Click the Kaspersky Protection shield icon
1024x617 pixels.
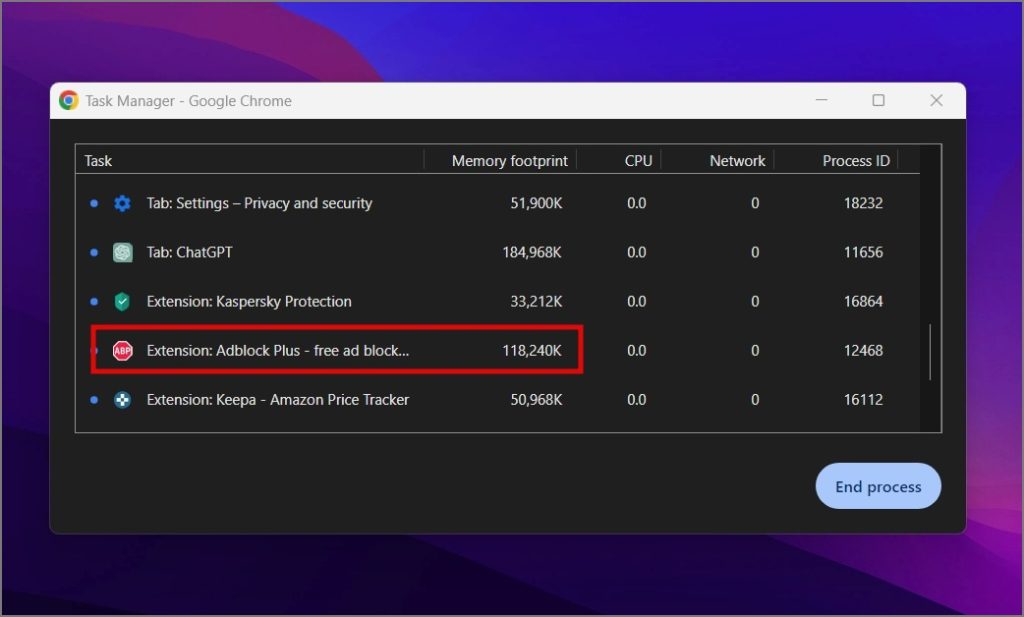tap(122, 302)
